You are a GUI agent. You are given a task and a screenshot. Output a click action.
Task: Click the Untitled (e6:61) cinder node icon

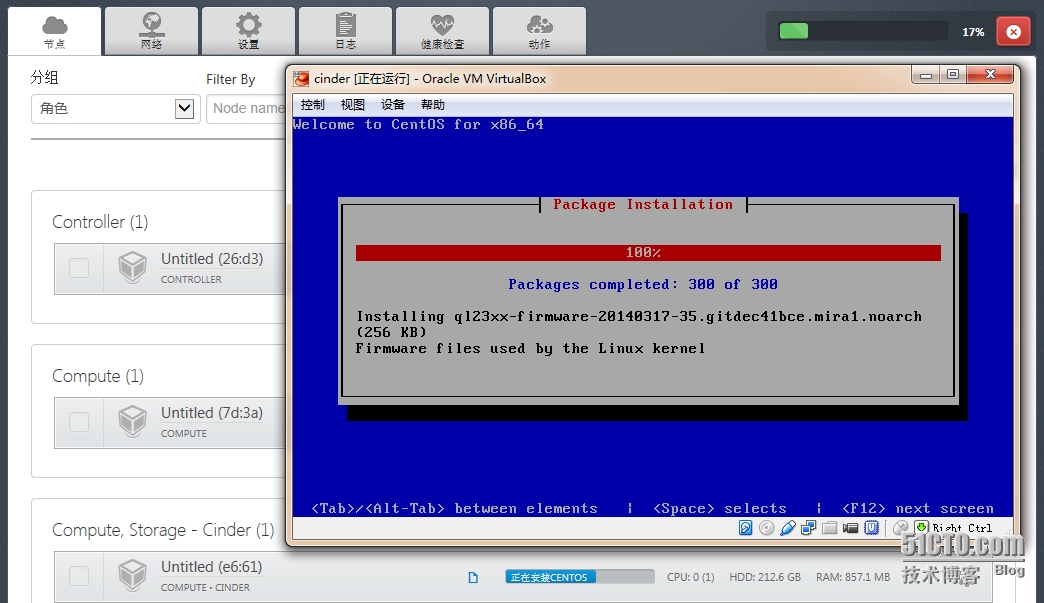pos(132,575)
